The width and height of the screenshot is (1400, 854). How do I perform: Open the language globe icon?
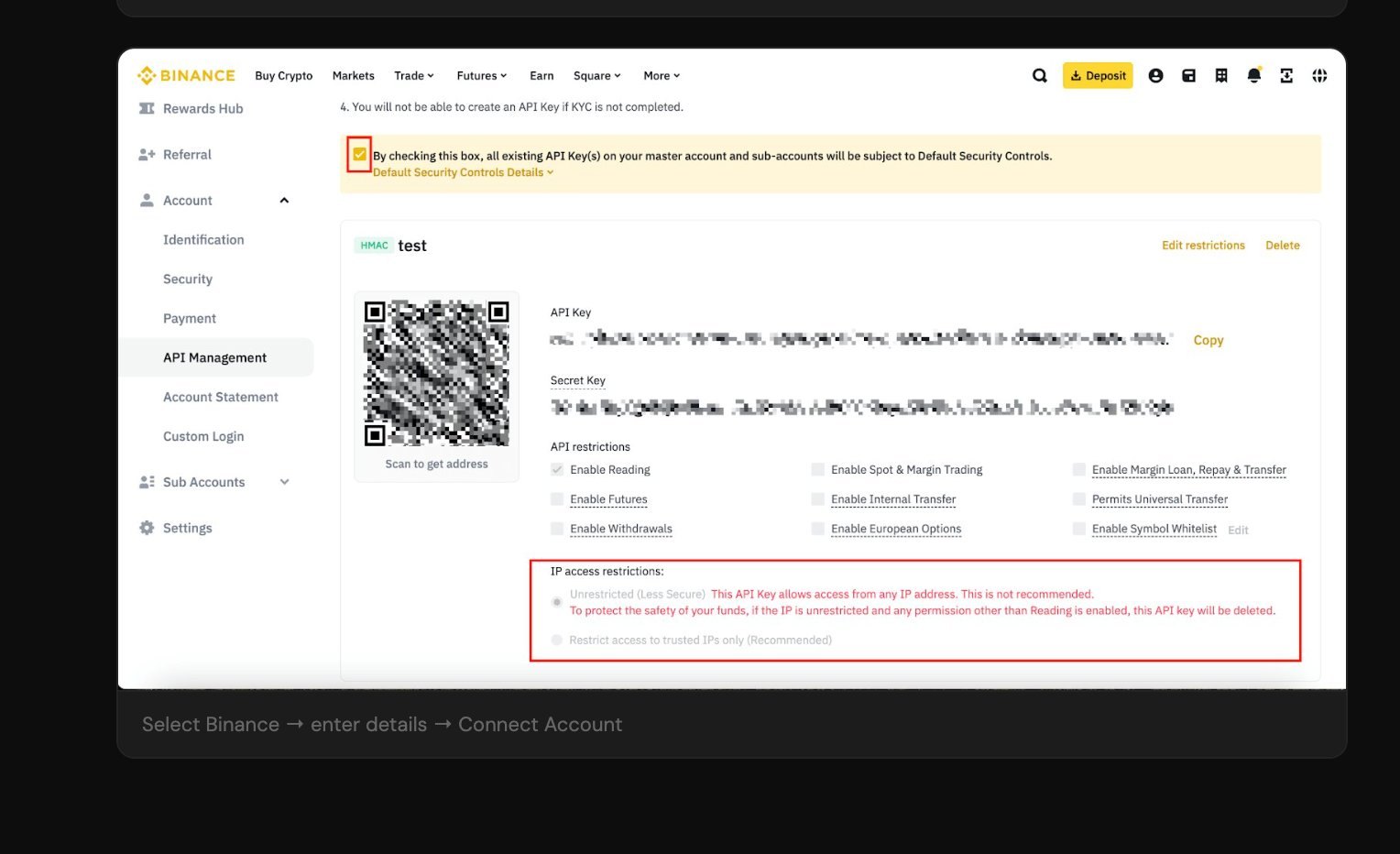pos(1319,75)
